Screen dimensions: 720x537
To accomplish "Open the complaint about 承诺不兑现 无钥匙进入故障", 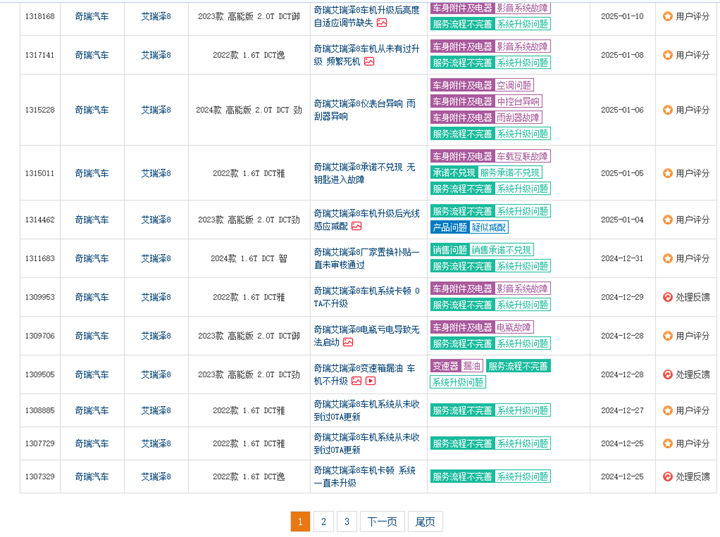I will click(x=365, y=173).
